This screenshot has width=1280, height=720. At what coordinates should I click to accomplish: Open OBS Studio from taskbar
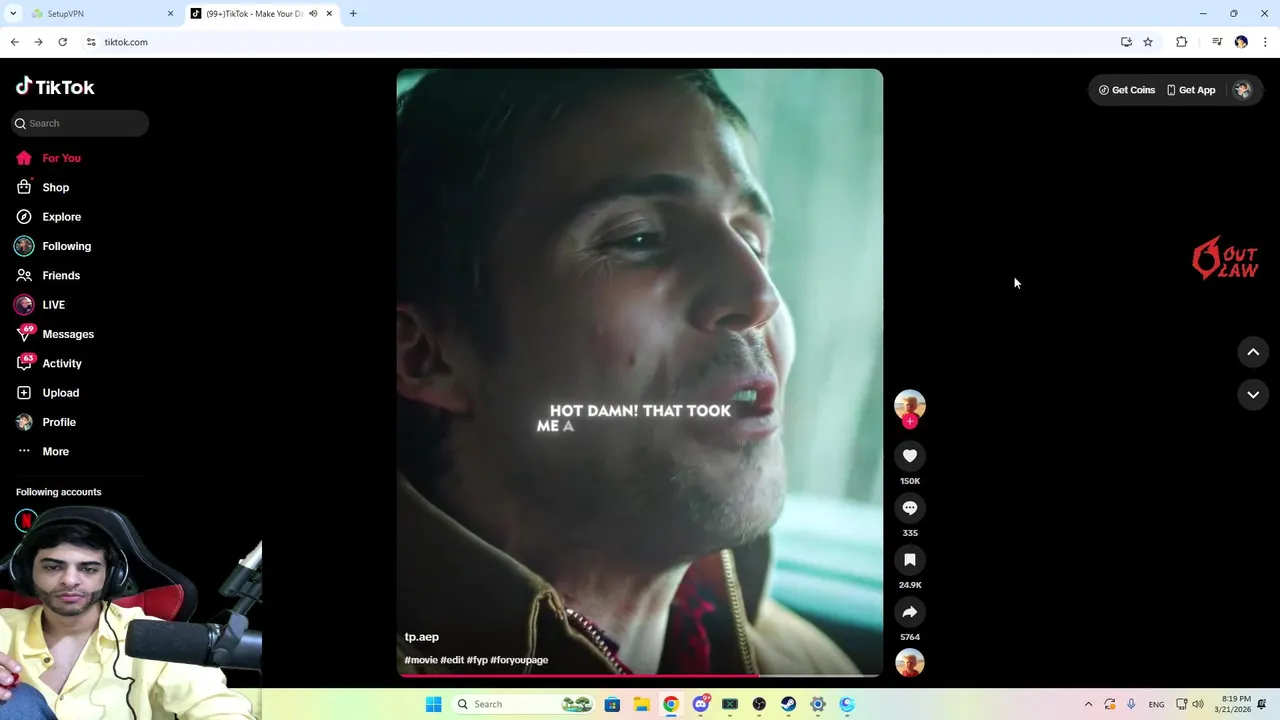pos(759,704)
